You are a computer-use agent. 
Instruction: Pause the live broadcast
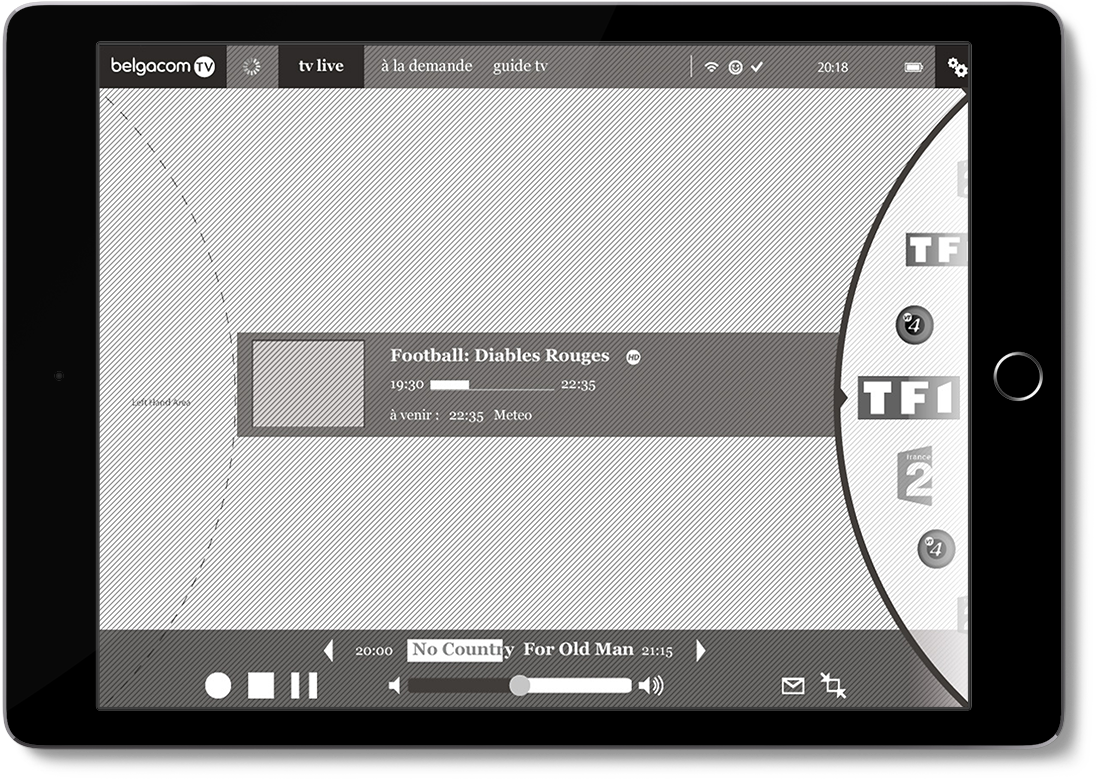click(304, 686)
